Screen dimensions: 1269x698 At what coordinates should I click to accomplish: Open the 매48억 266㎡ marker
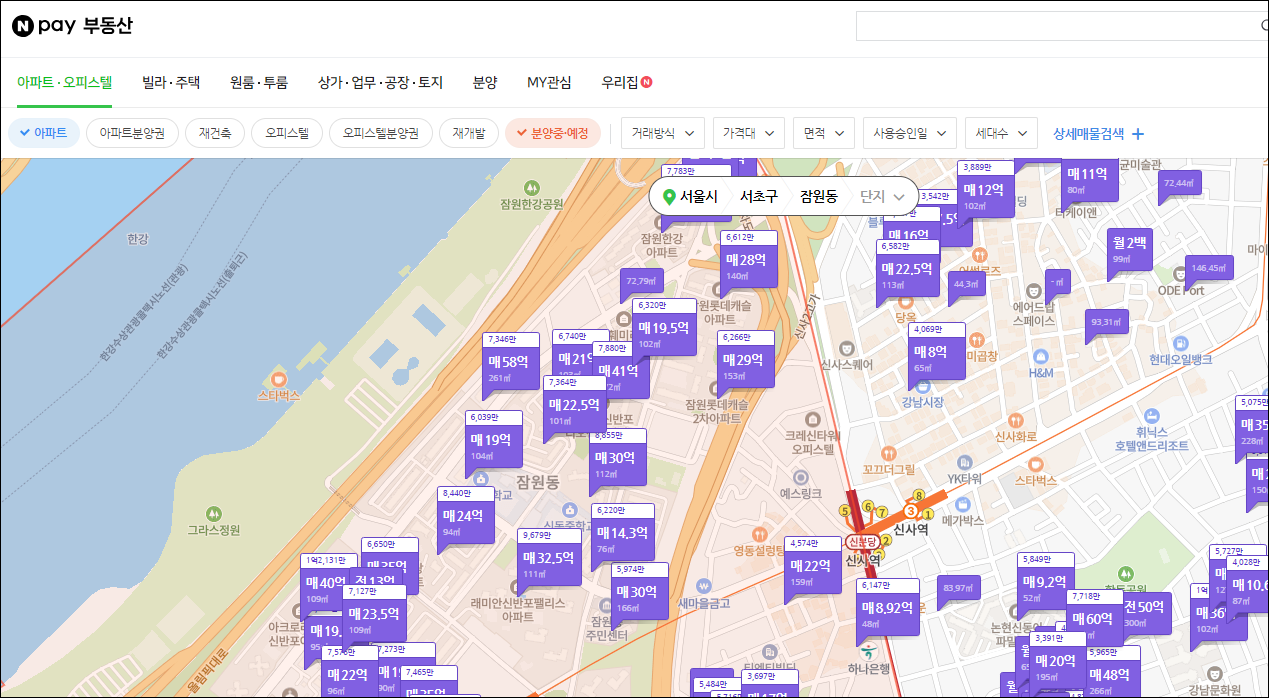pos(1112,674)
